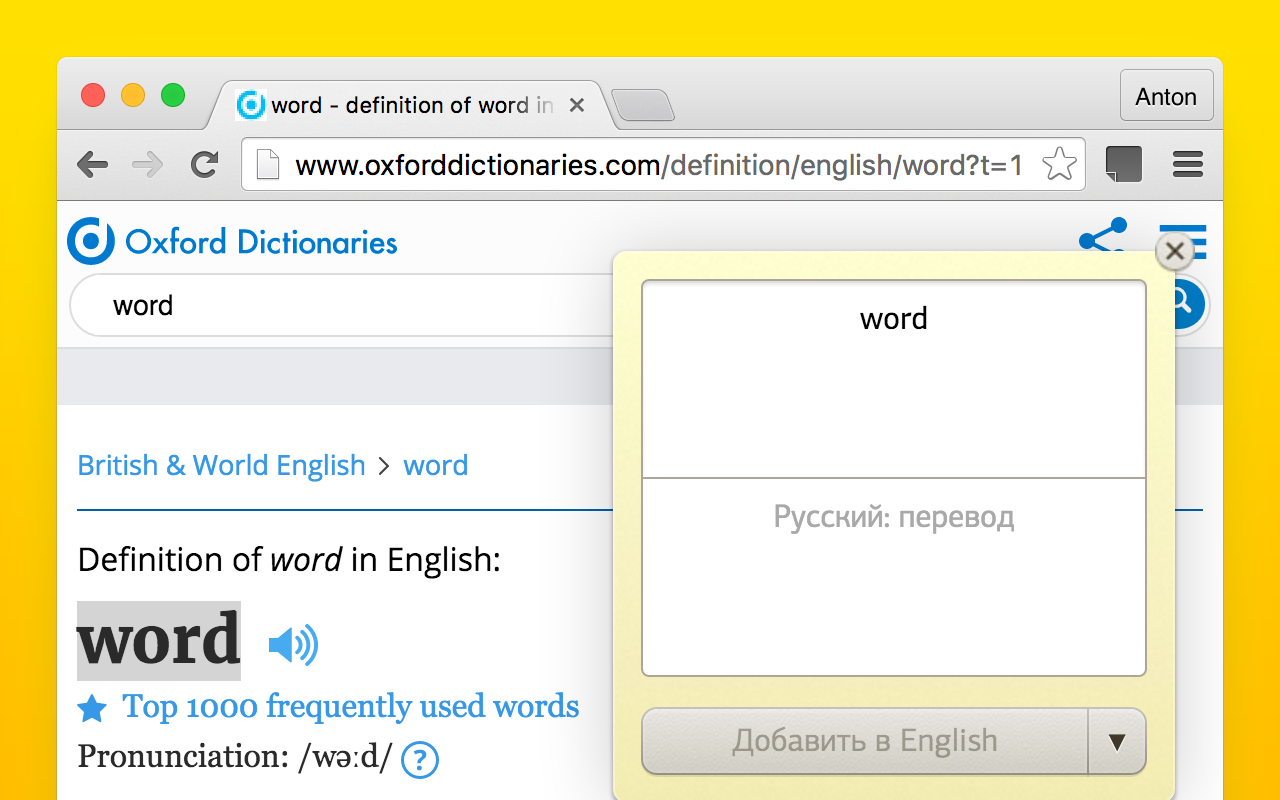Open the pronunciation help question mark icon
1280x800 pixels.
tap(420, 759)
